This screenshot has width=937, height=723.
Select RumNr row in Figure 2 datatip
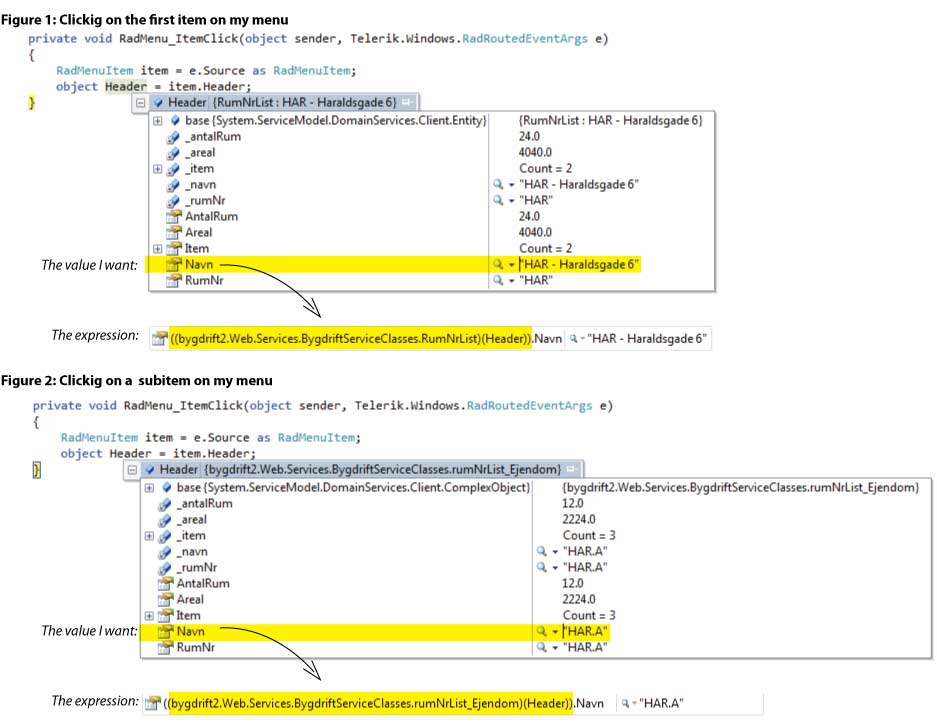[535, 648]
